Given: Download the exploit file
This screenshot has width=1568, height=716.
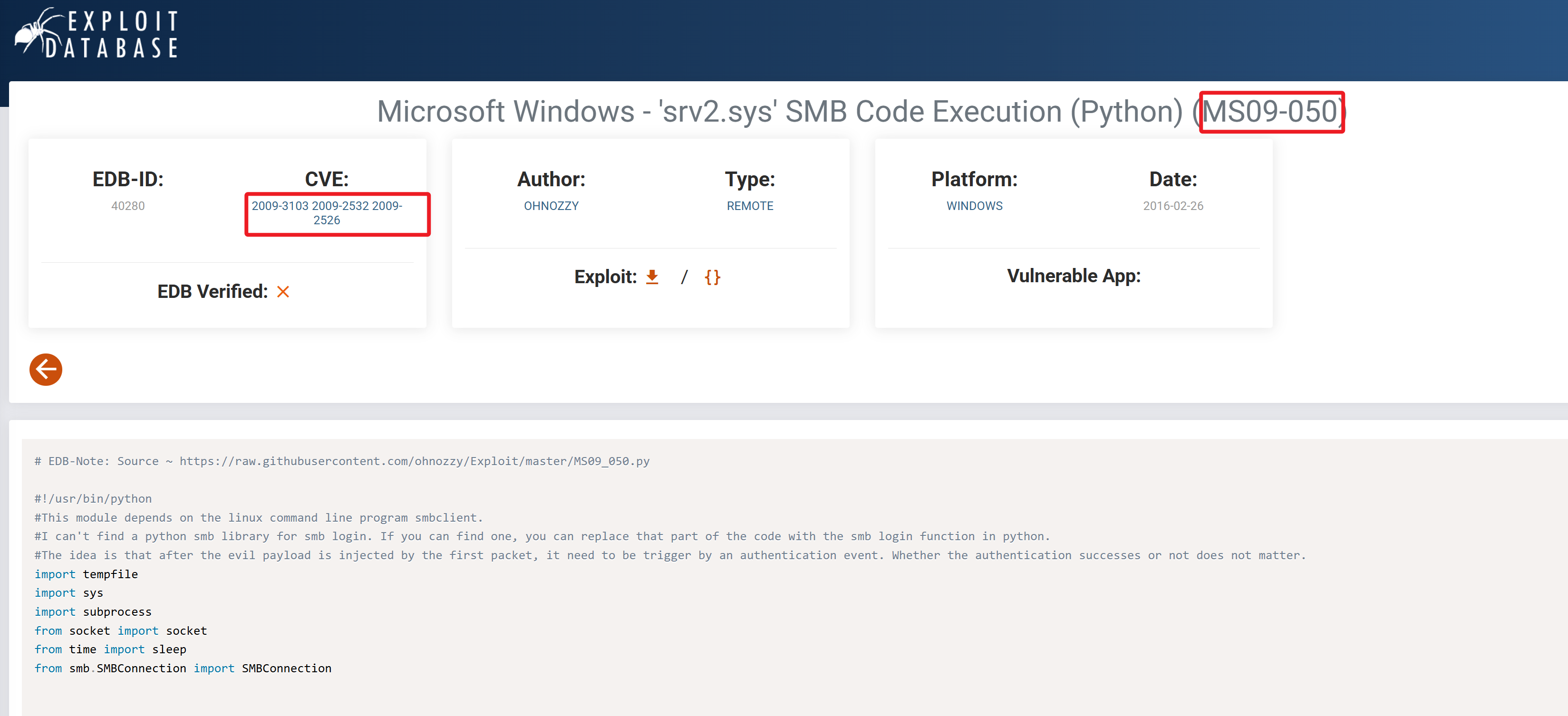Looking at the screenshot, I should pyautogui.click(x=652, y=277).
